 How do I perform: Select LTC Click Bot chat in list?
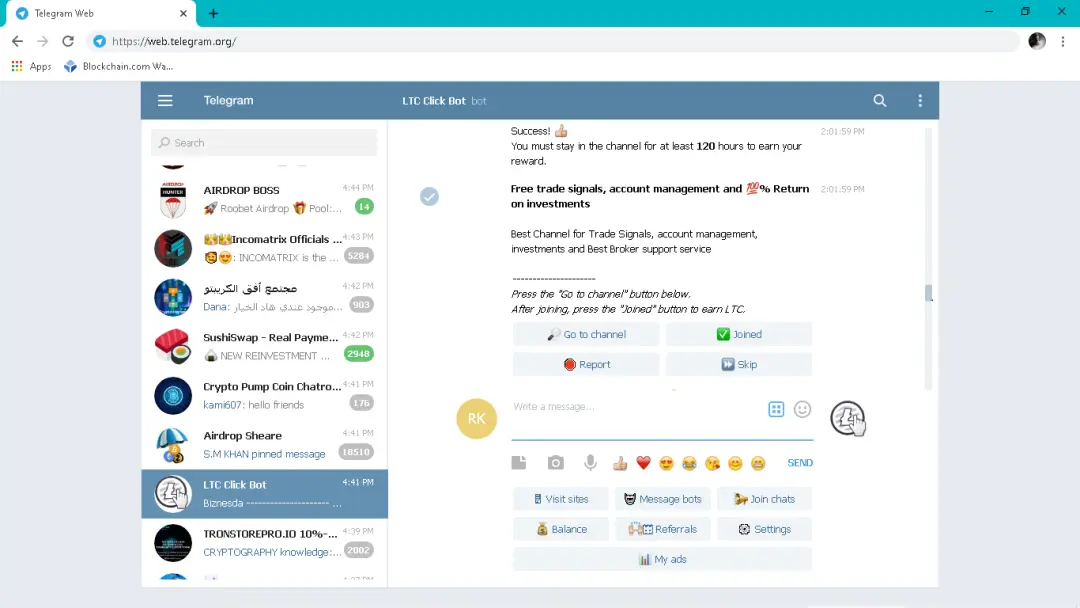(264, 494)
